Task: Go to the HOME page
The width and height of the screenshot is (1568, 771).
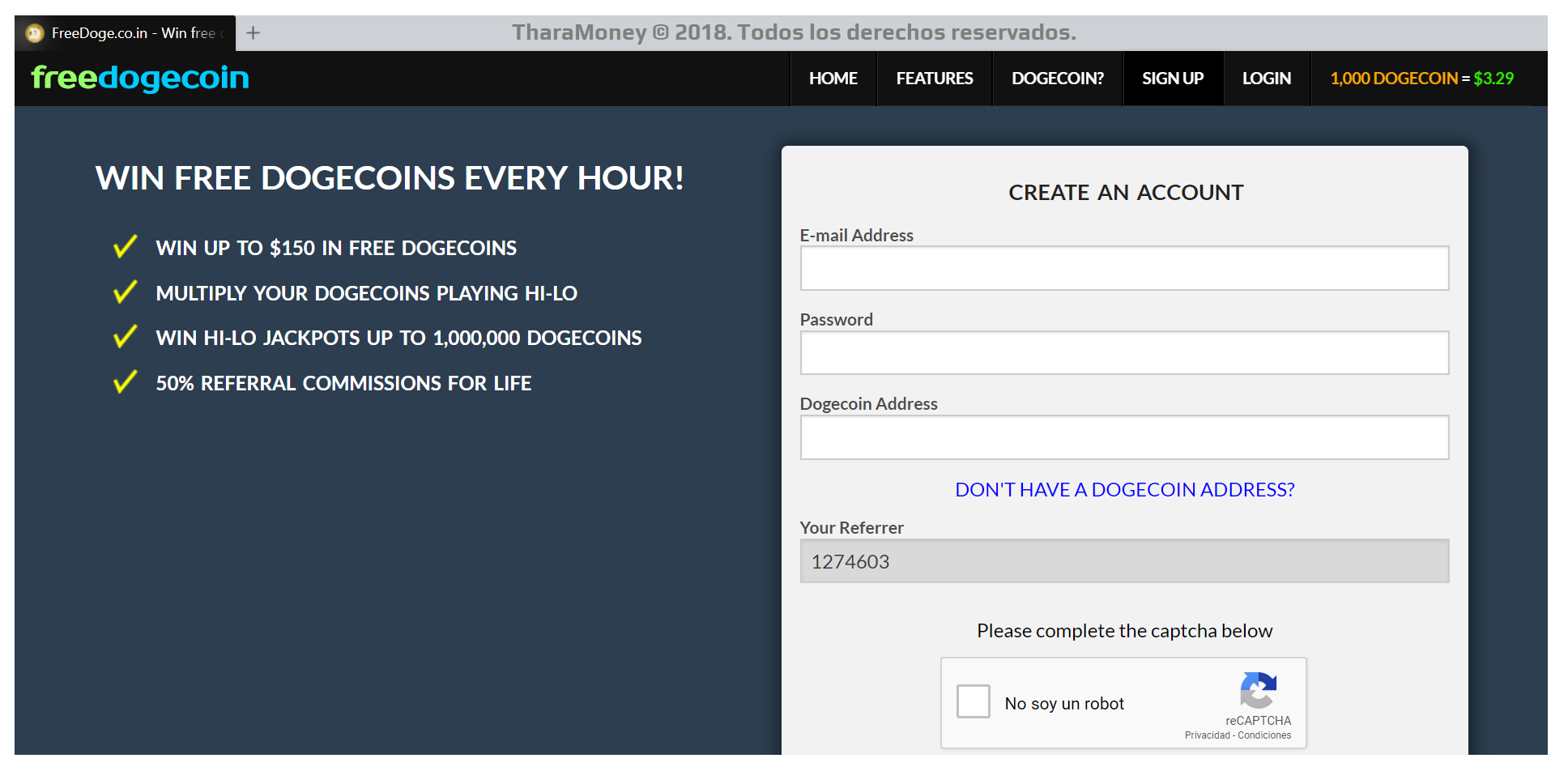Action: (833, 79)
